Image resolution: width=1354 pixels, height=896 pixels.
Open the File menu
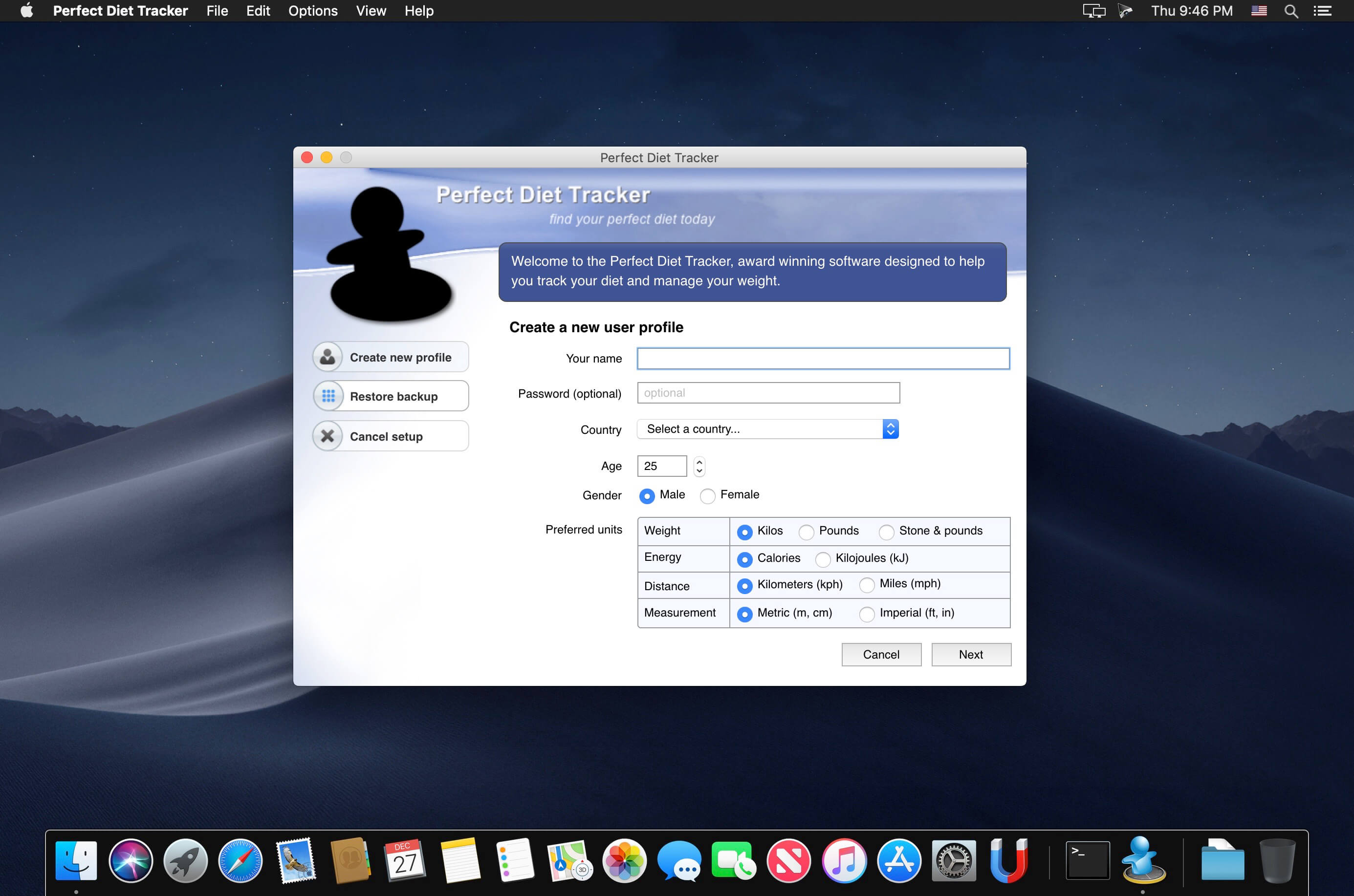click(x=218, y=11)
